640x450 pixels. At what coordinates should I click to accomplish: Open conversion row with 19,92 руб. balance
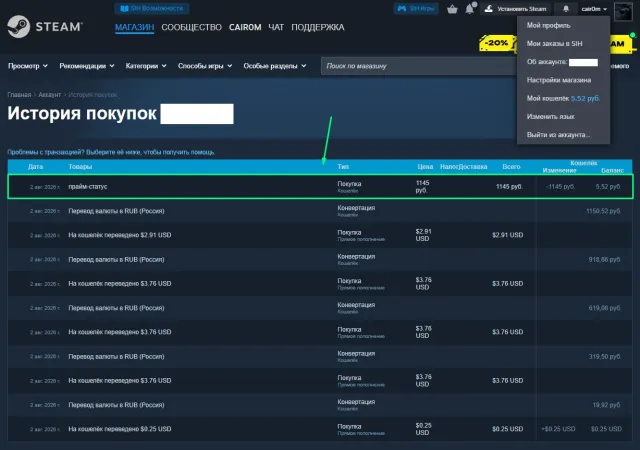320,405
